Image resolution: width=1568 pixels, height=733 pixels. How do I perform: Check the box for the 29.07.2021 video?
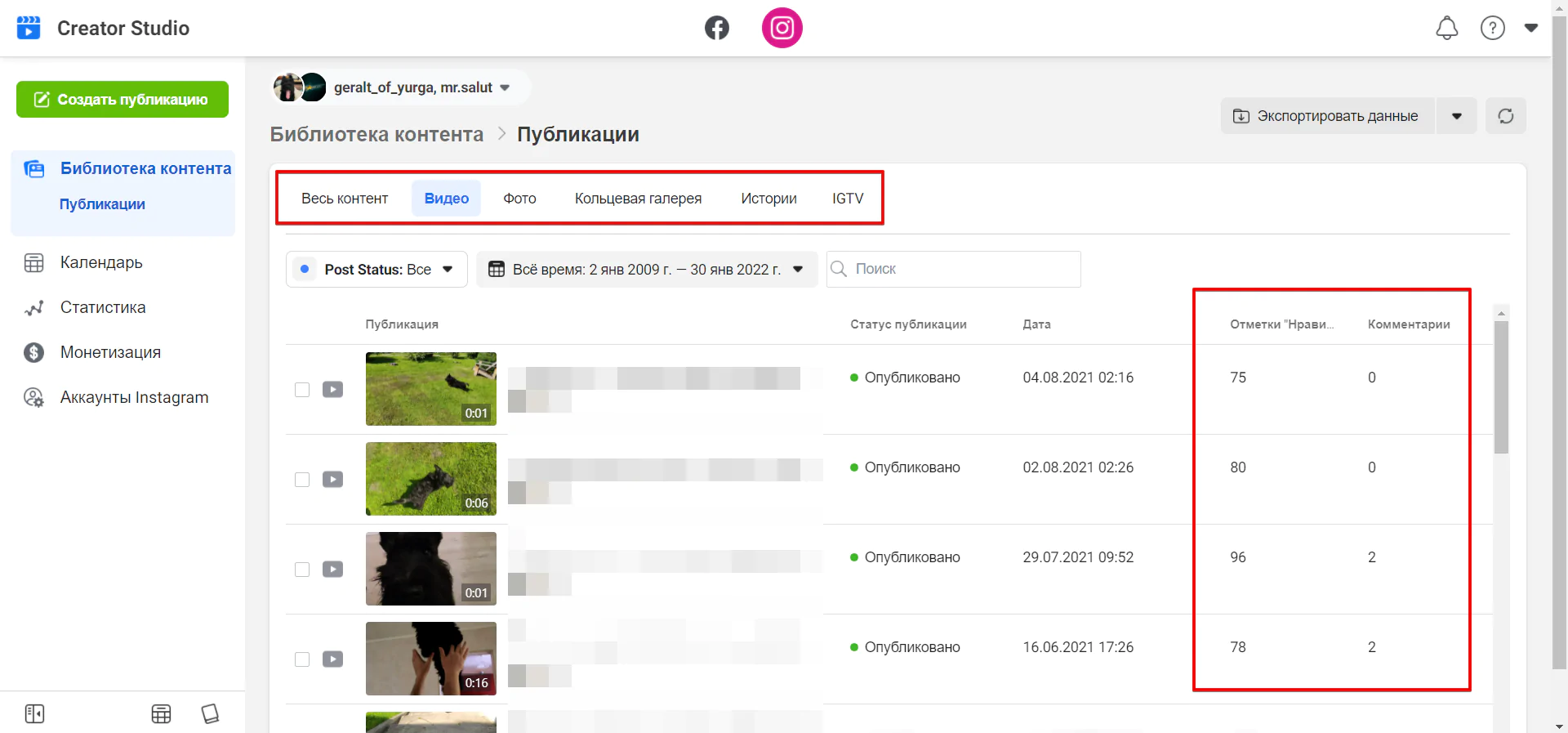coord(302,570)
